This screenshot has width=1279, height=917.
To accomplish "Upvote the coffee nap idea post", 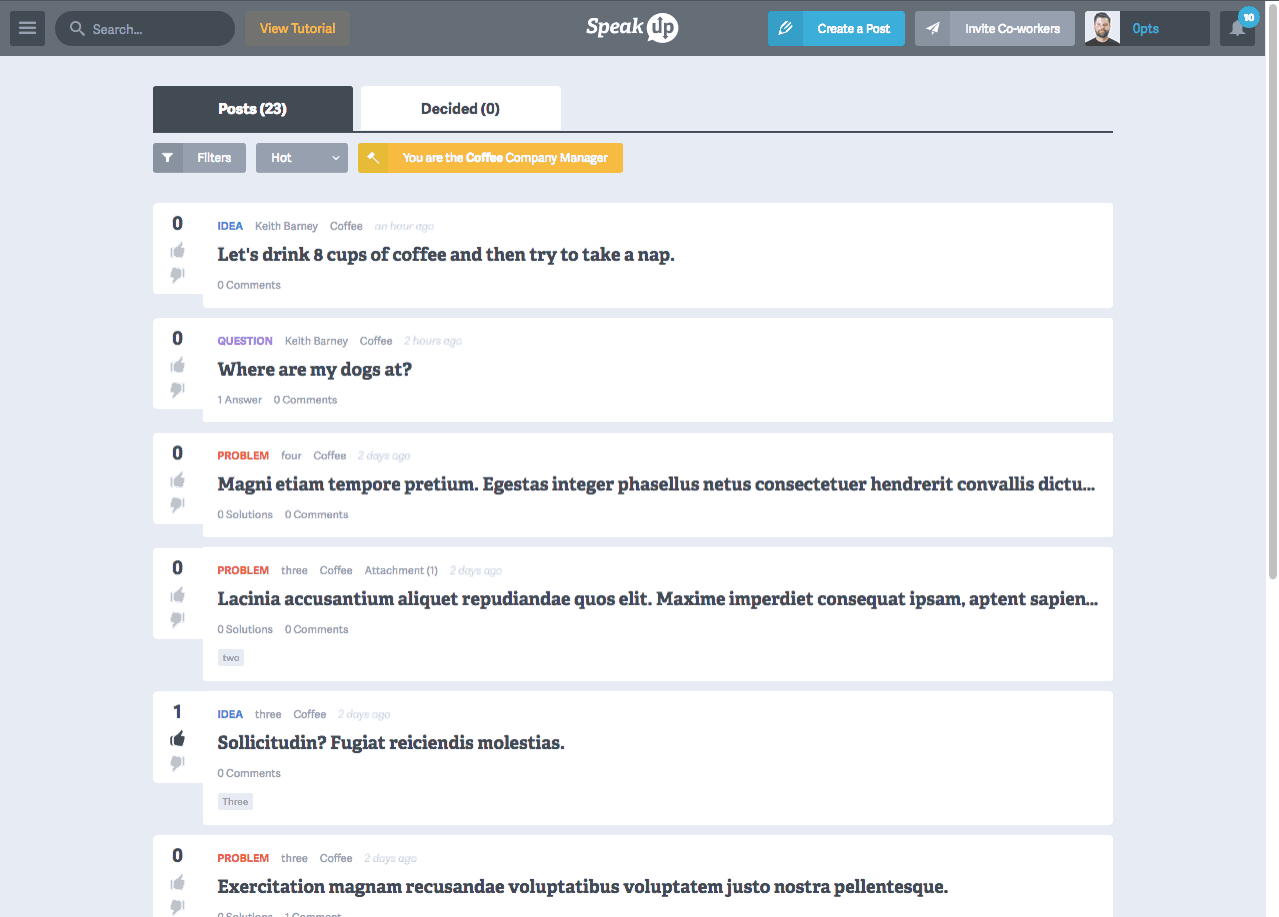I will (178, 250).
